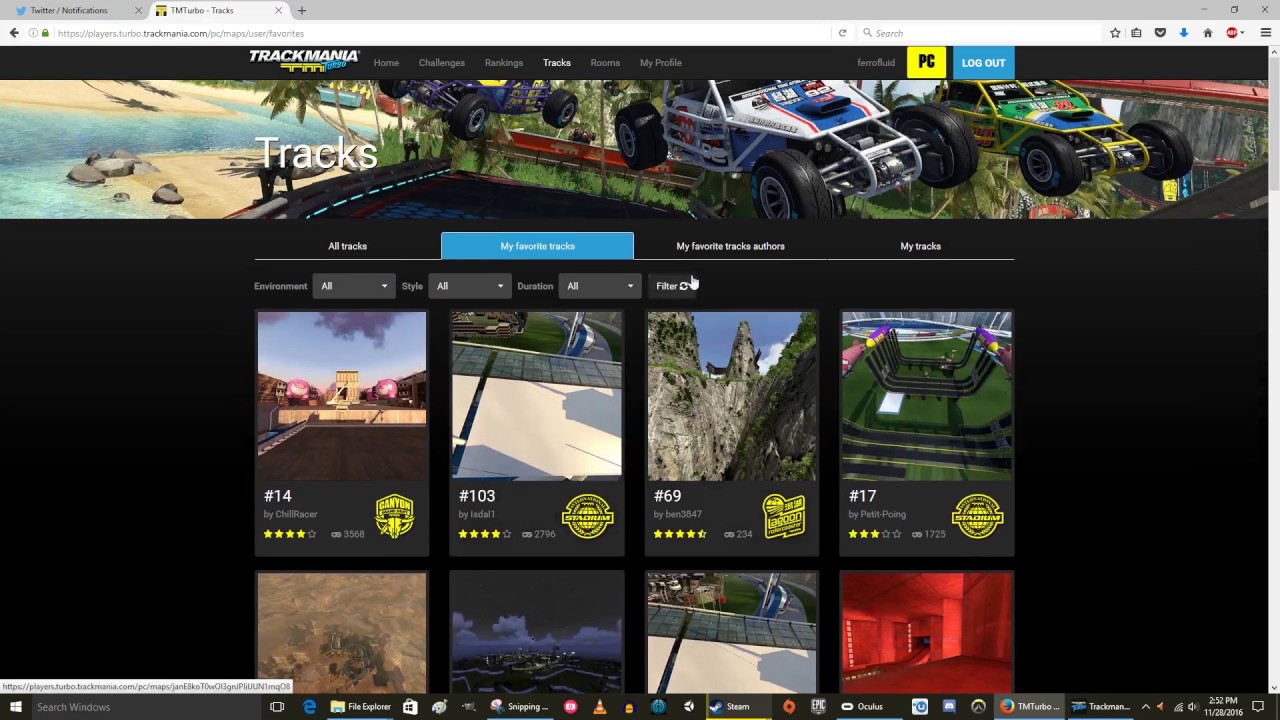This screenshot has width=1280, height=720.
Task: Click the Canyon badge on track #14
Action: 394,516
